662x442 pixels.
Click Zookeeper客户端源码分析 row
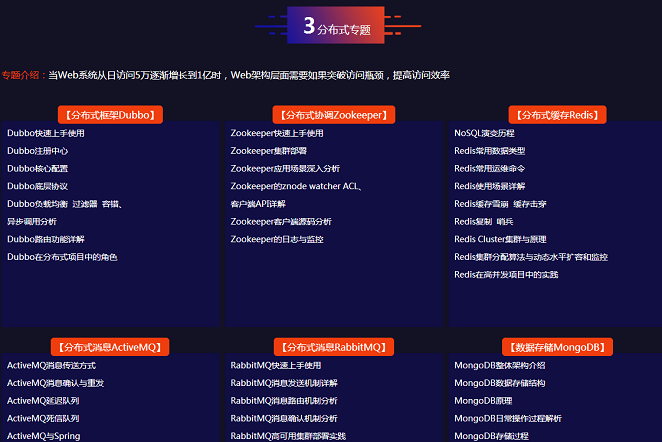coord(281,222)
